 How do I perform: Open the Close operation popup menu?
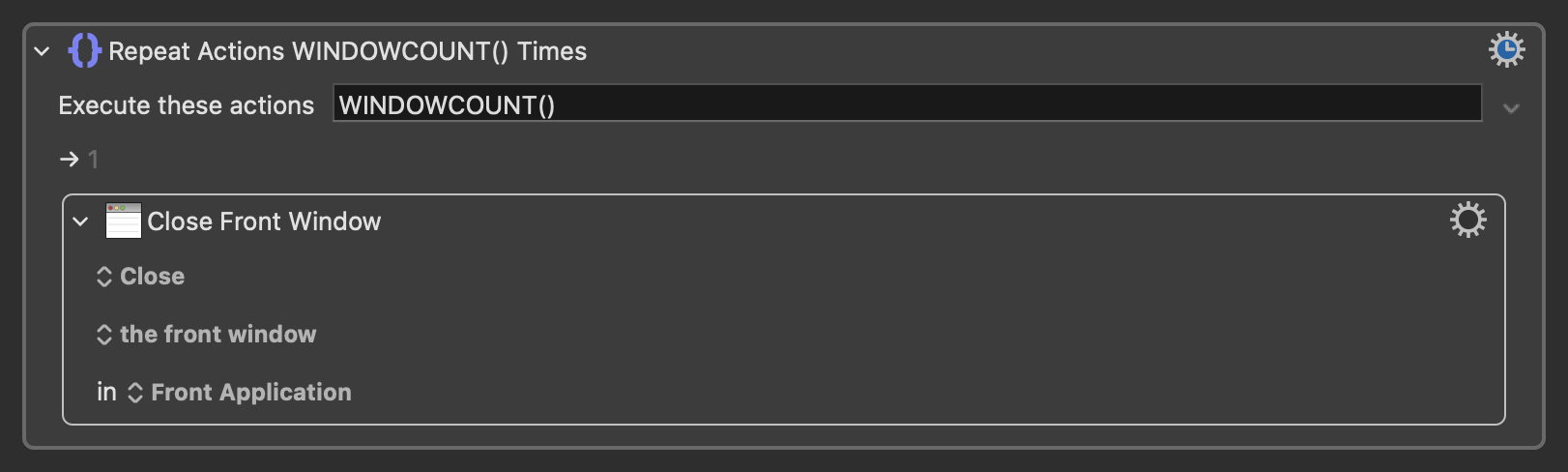click(x=152, y=277)
